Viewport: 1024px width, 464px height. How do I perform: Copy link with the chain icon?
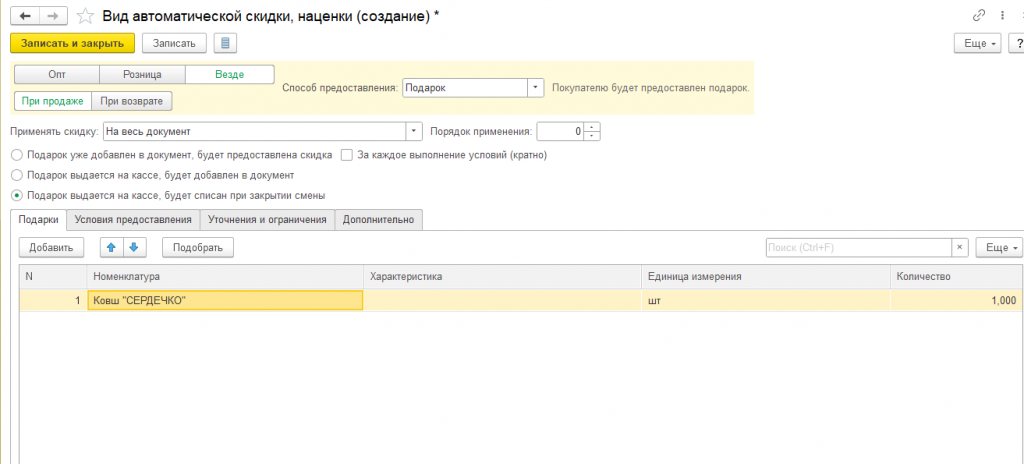click(978, 15)
